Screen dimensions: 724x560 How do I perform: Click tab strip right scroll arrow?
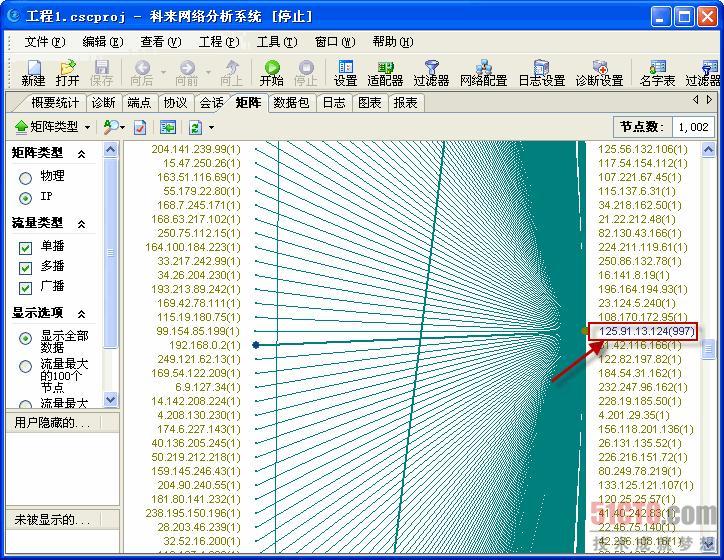pos(710,99)
